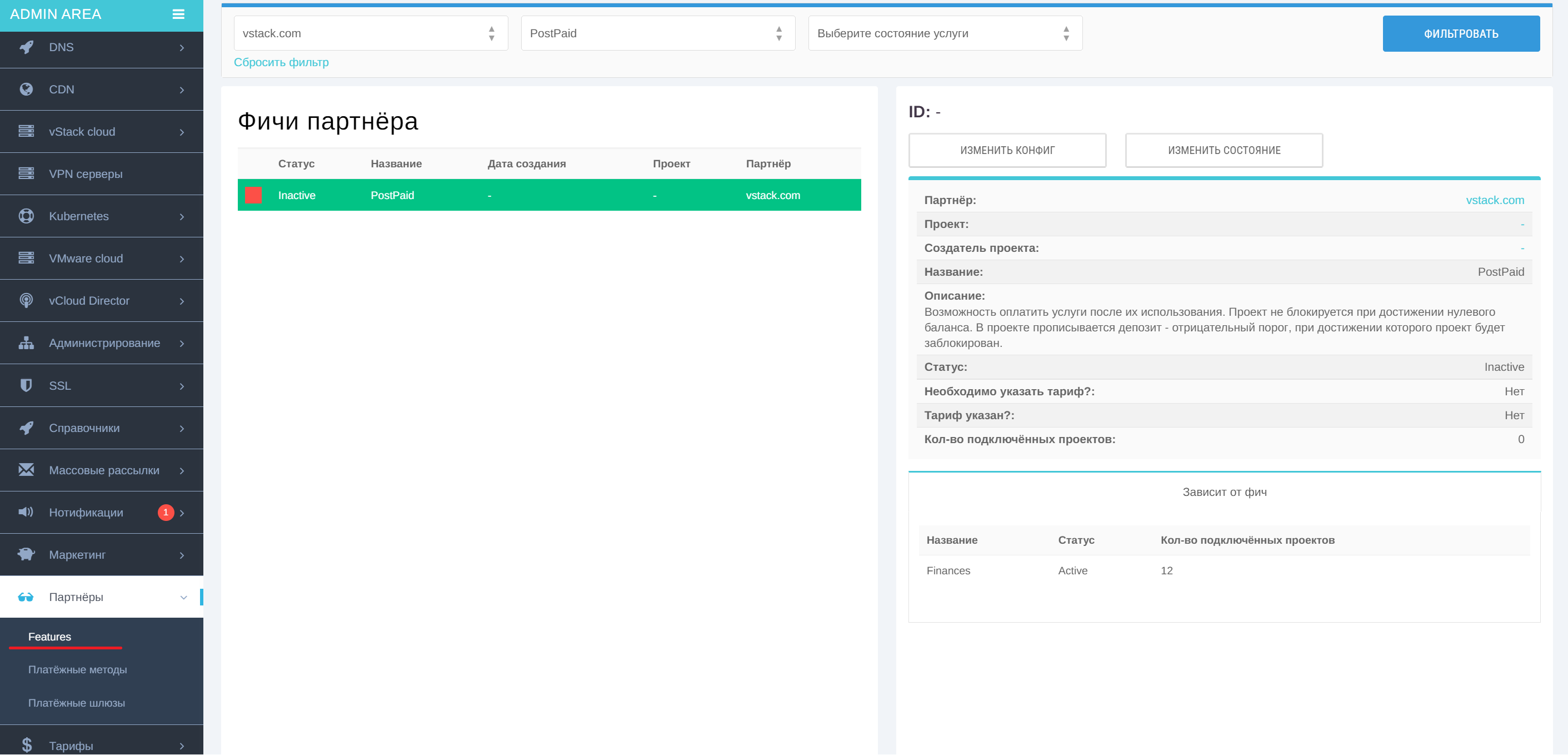Click the piggy bank icon for Маркетинг

click(x=26, y=555)
